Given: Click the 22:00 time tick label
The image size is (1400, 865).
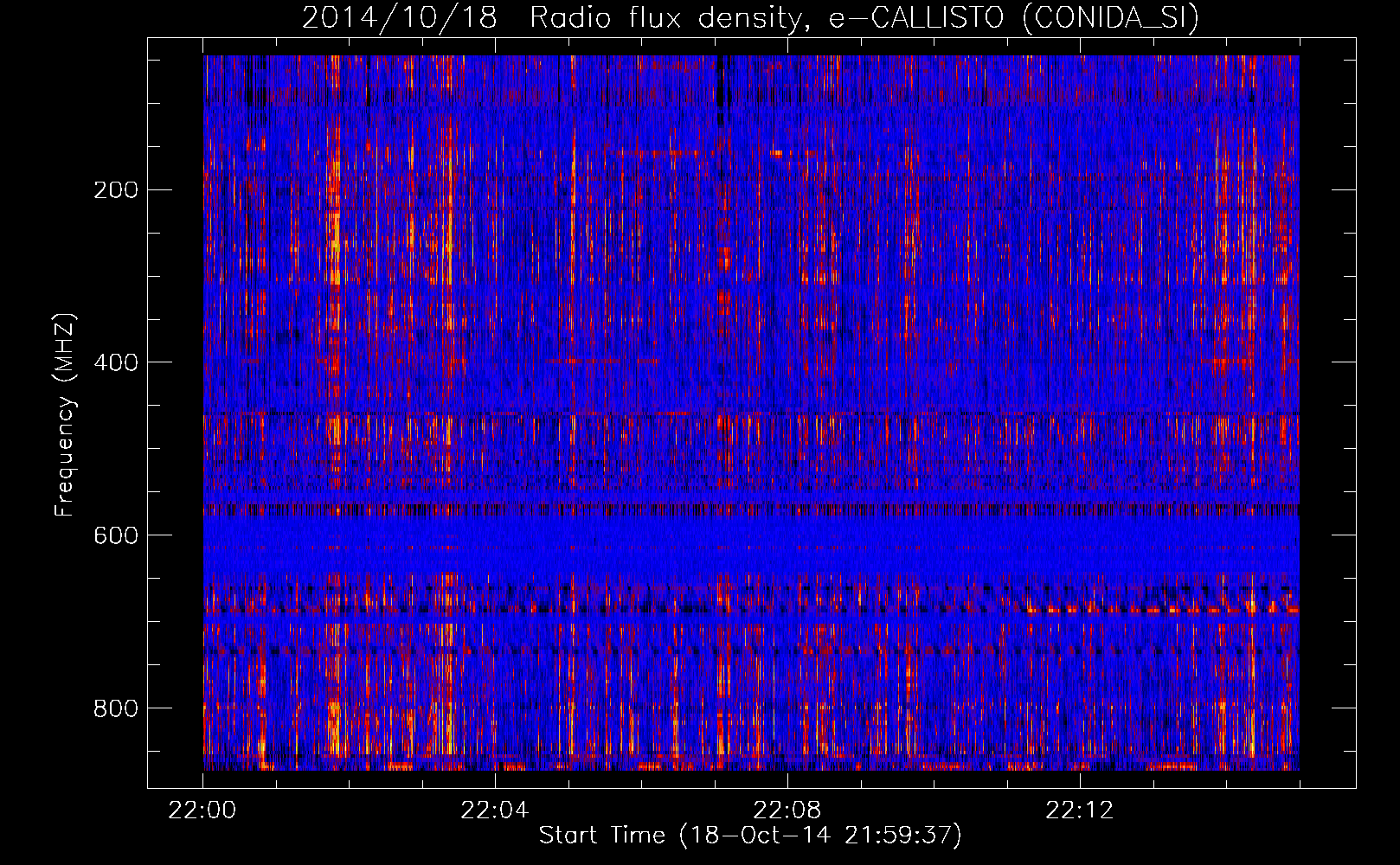Looking at the screenshot, I should point(202,811).
